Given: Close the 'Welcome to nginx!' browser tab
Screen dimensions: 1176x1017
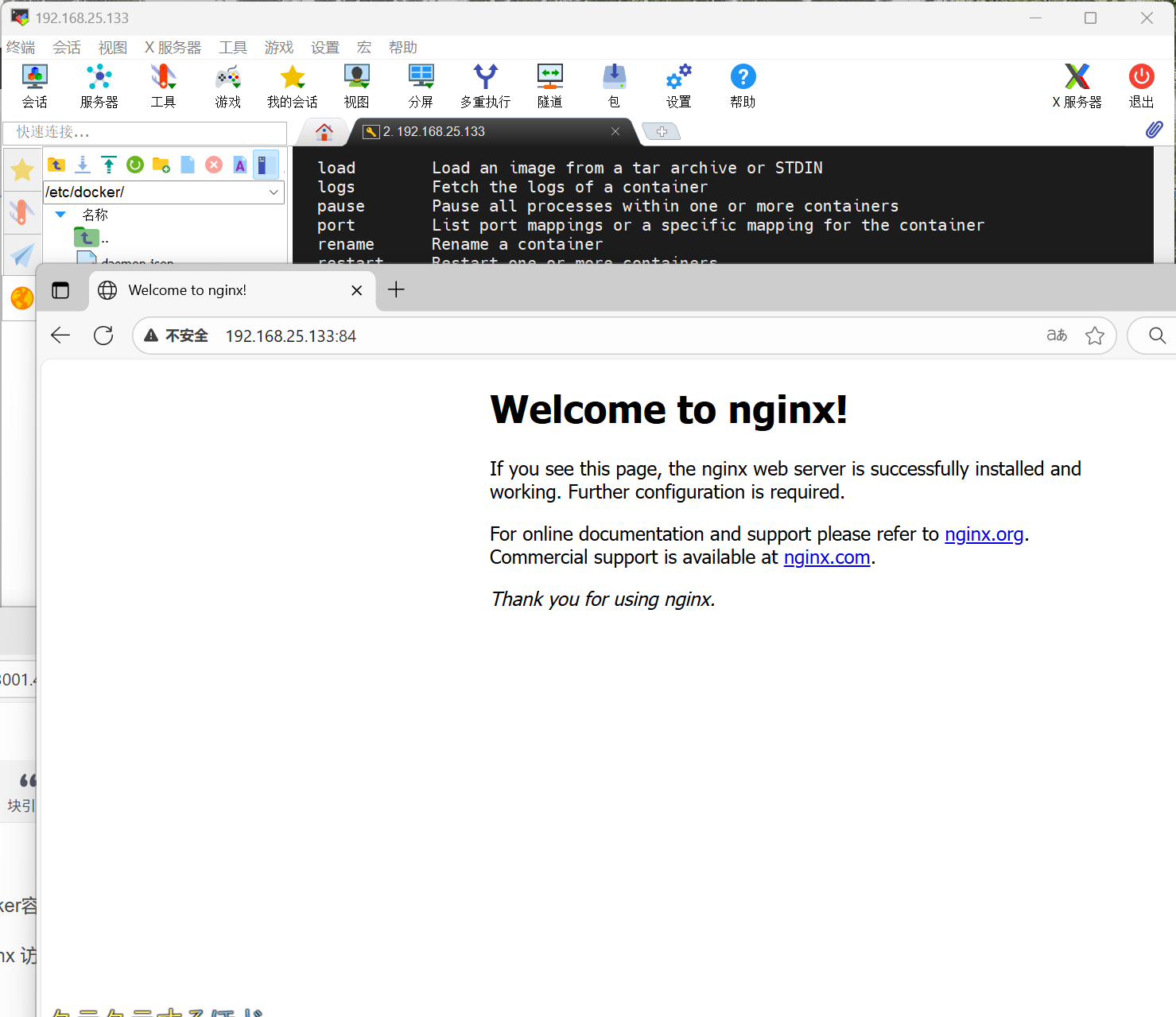Looking at the screenshot, I should pos(357,290).
